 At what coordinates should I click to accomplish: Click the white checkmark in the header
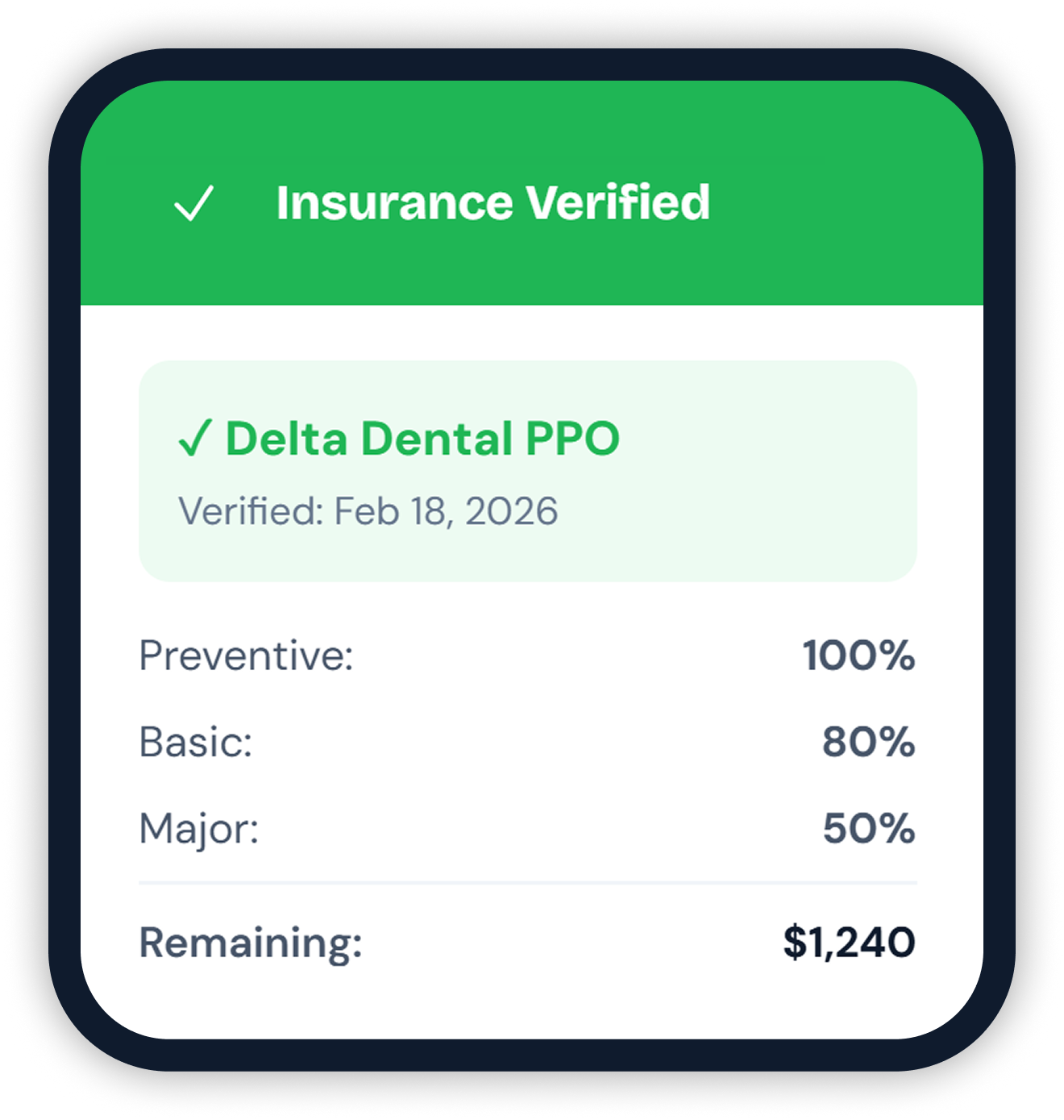click(194, 203)
